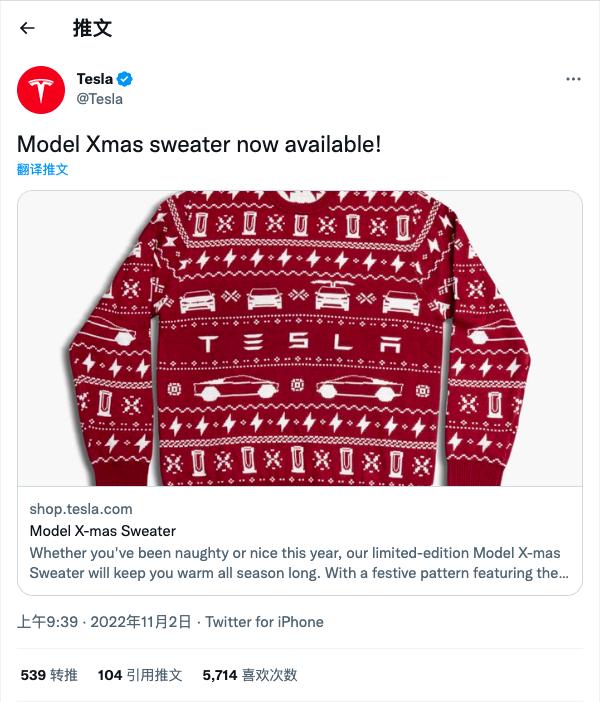Click the Tesla display name
This screenshot has height=702, width=600.
click(95, 79)
